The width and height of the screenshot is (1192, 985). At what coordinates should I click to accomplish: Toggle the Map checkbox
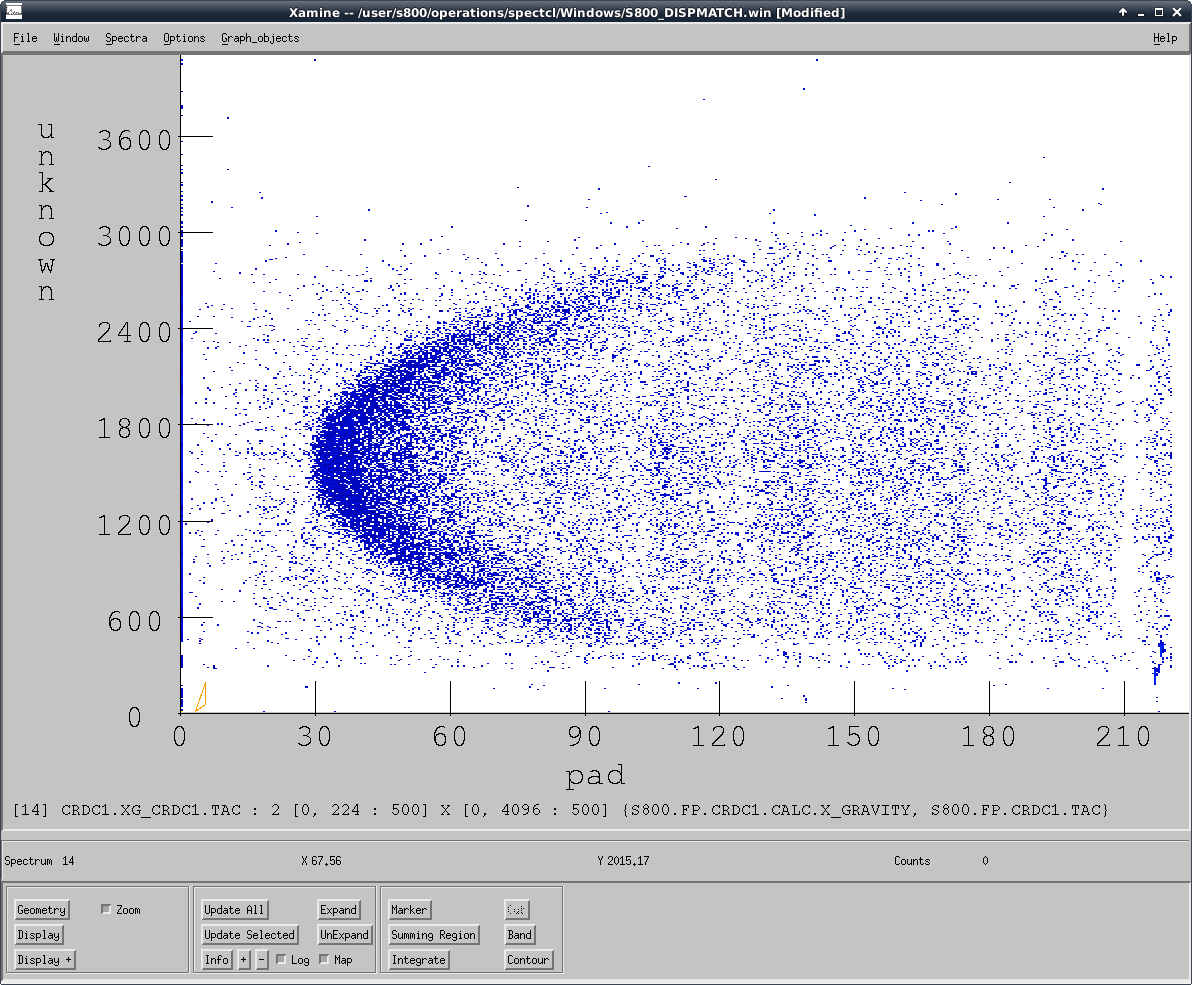[x=324, y=960]
